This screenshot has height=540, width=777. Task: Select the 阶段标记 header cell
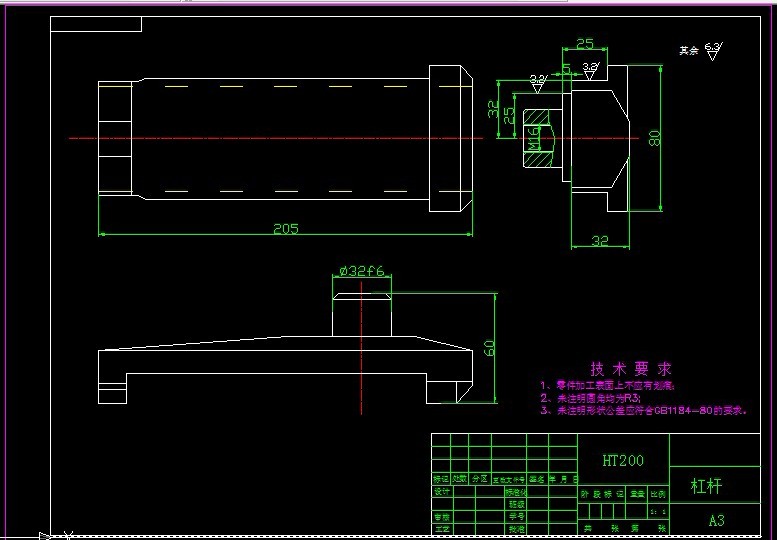click(603, 494)
